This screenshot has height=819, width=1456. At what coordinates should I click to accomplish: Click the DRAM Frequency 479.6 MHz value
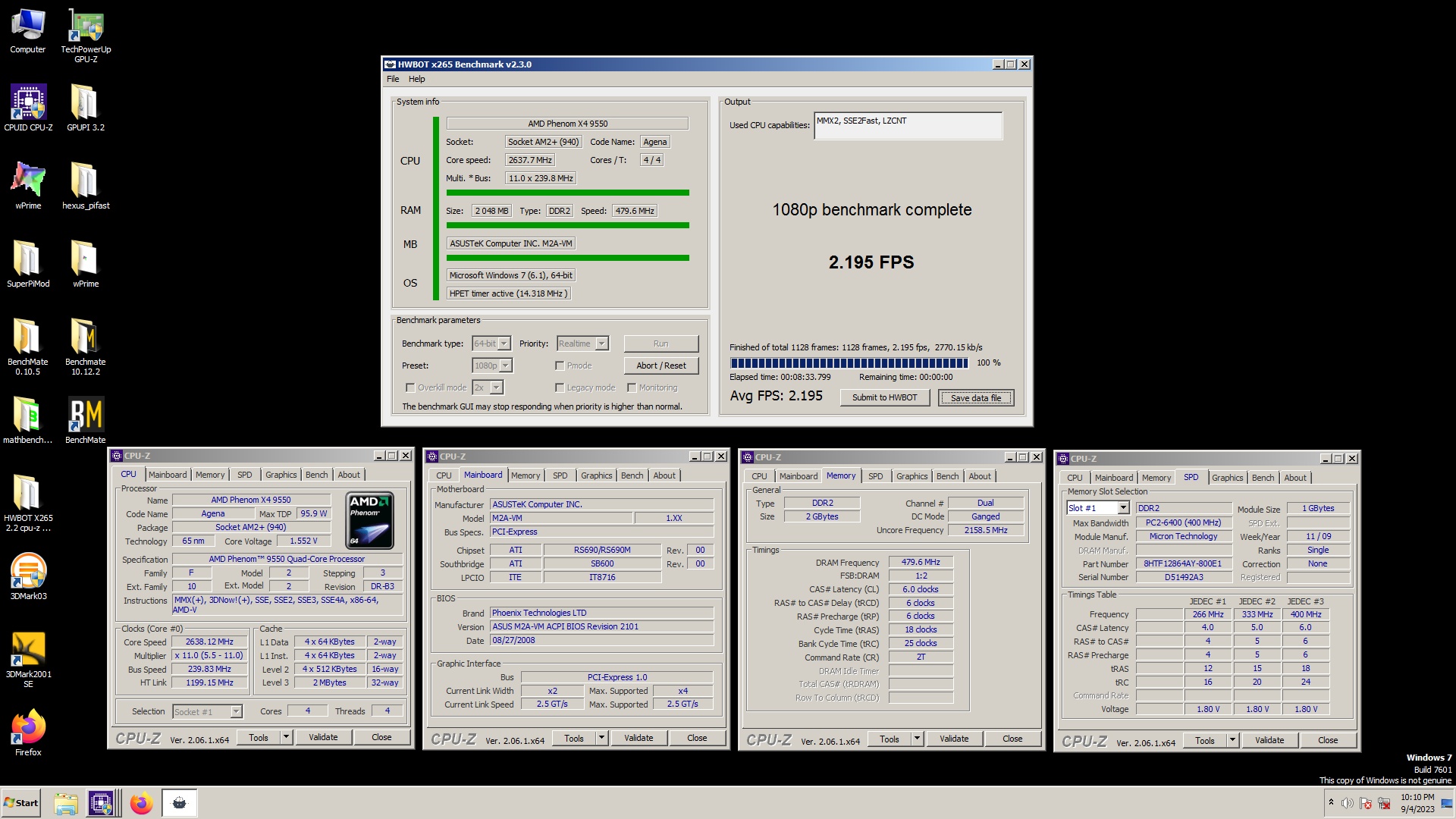coord(921,562)
